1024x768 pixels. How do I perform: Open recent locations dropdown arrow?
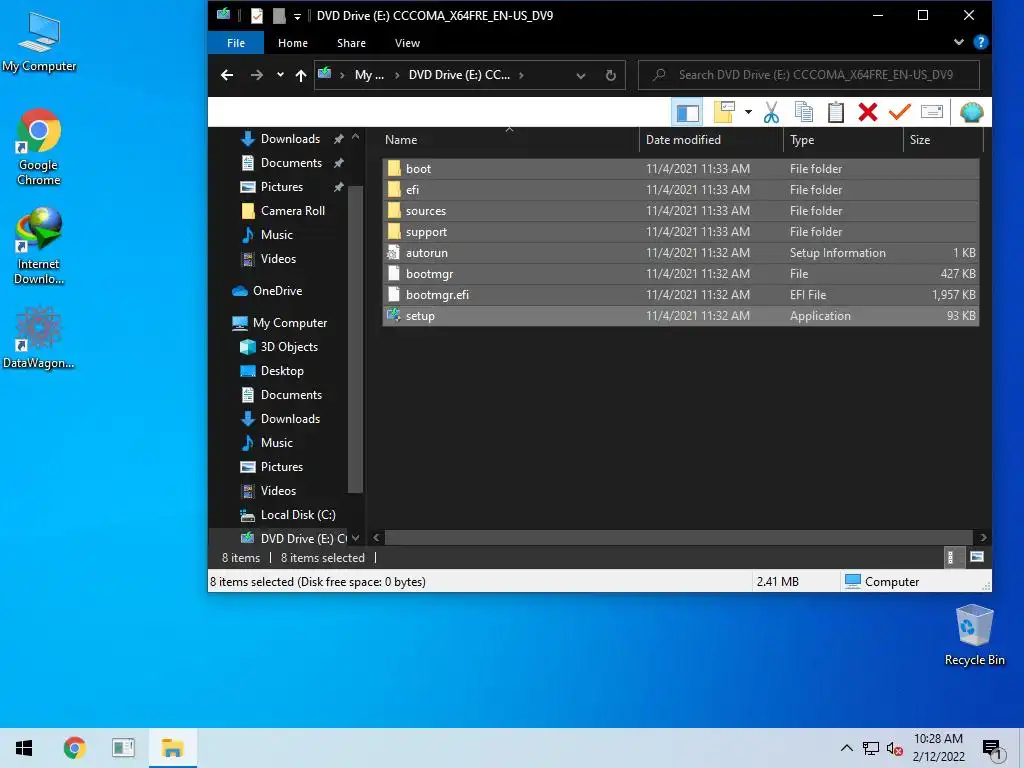pos(280,75)
